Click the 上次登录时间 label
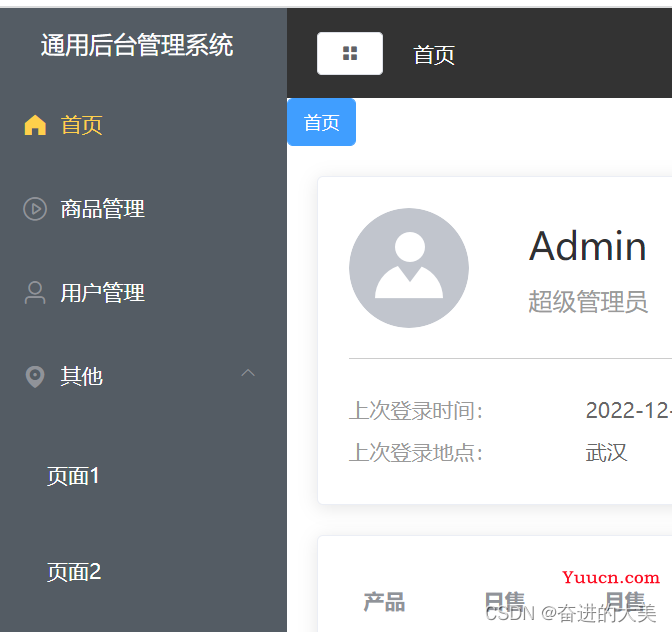672x632 pixels. click(416, 411)
